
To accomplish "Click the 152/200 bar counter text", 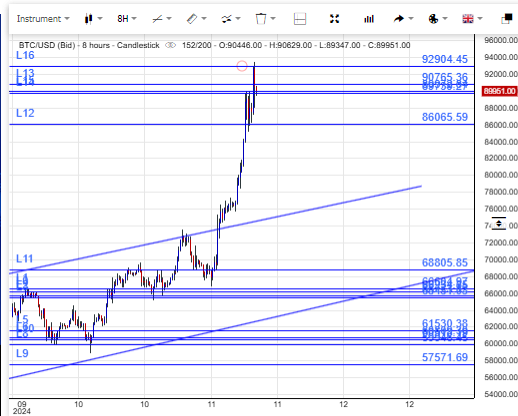I will click(196, 45).
